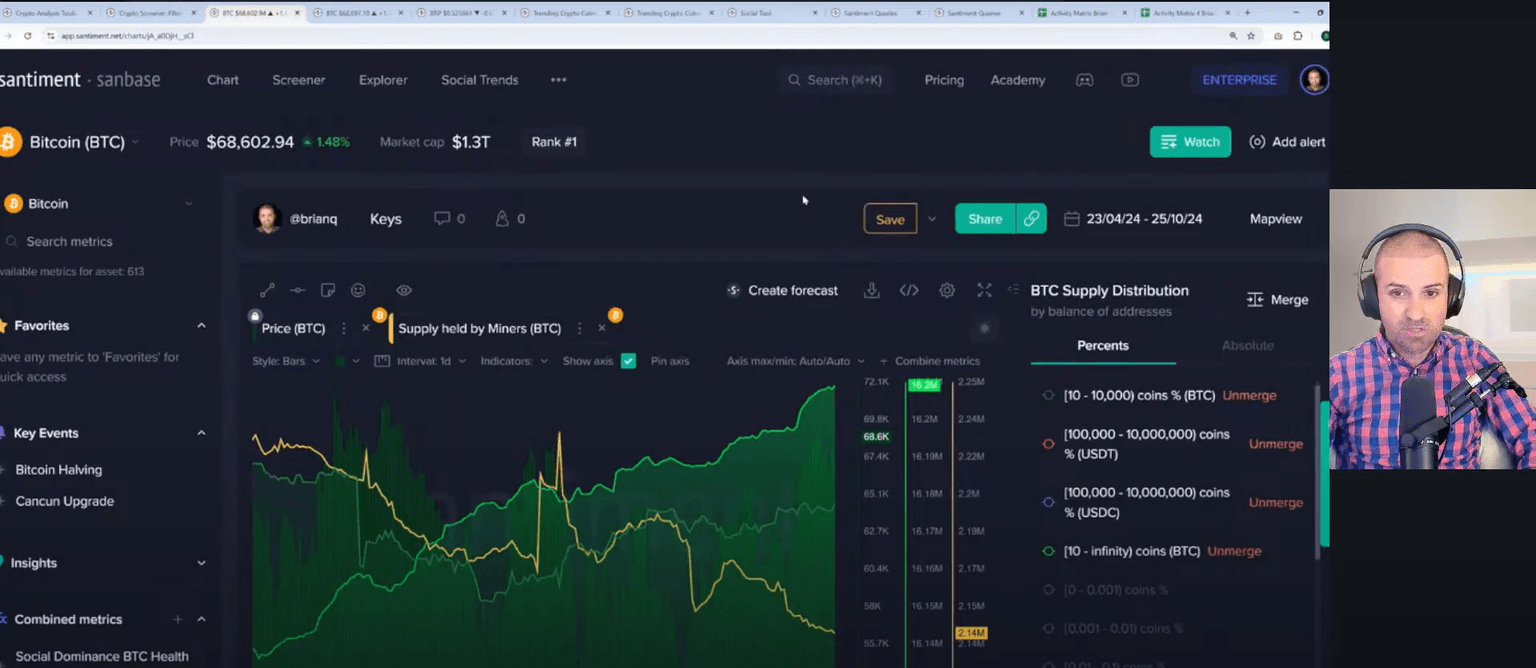This screenshot has height=668, width=1536.
Task: Download the chart using the download icon
Action: [872, 290]
